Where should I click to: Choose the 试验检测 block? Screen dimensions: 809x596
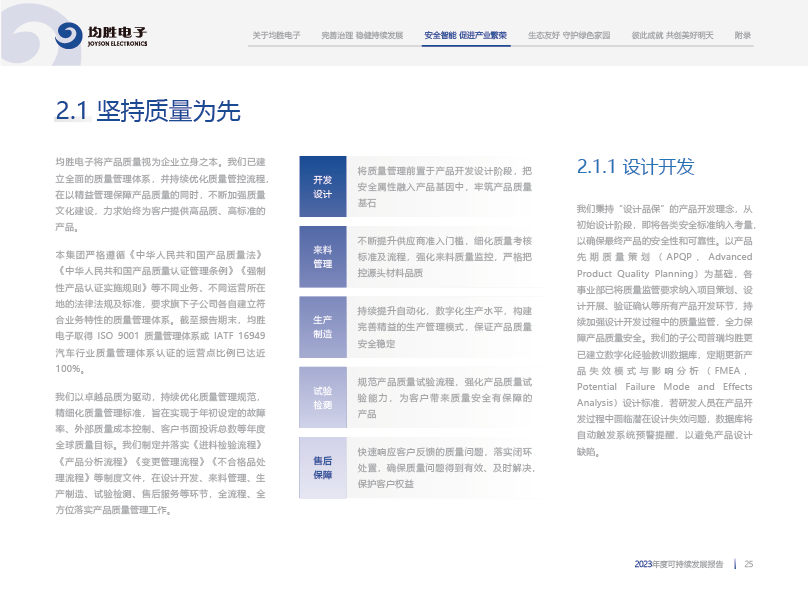point(322,398)
